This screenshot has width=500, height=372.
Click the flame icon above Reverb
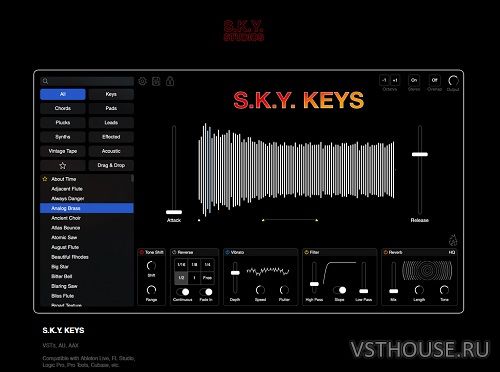[453, 240]
